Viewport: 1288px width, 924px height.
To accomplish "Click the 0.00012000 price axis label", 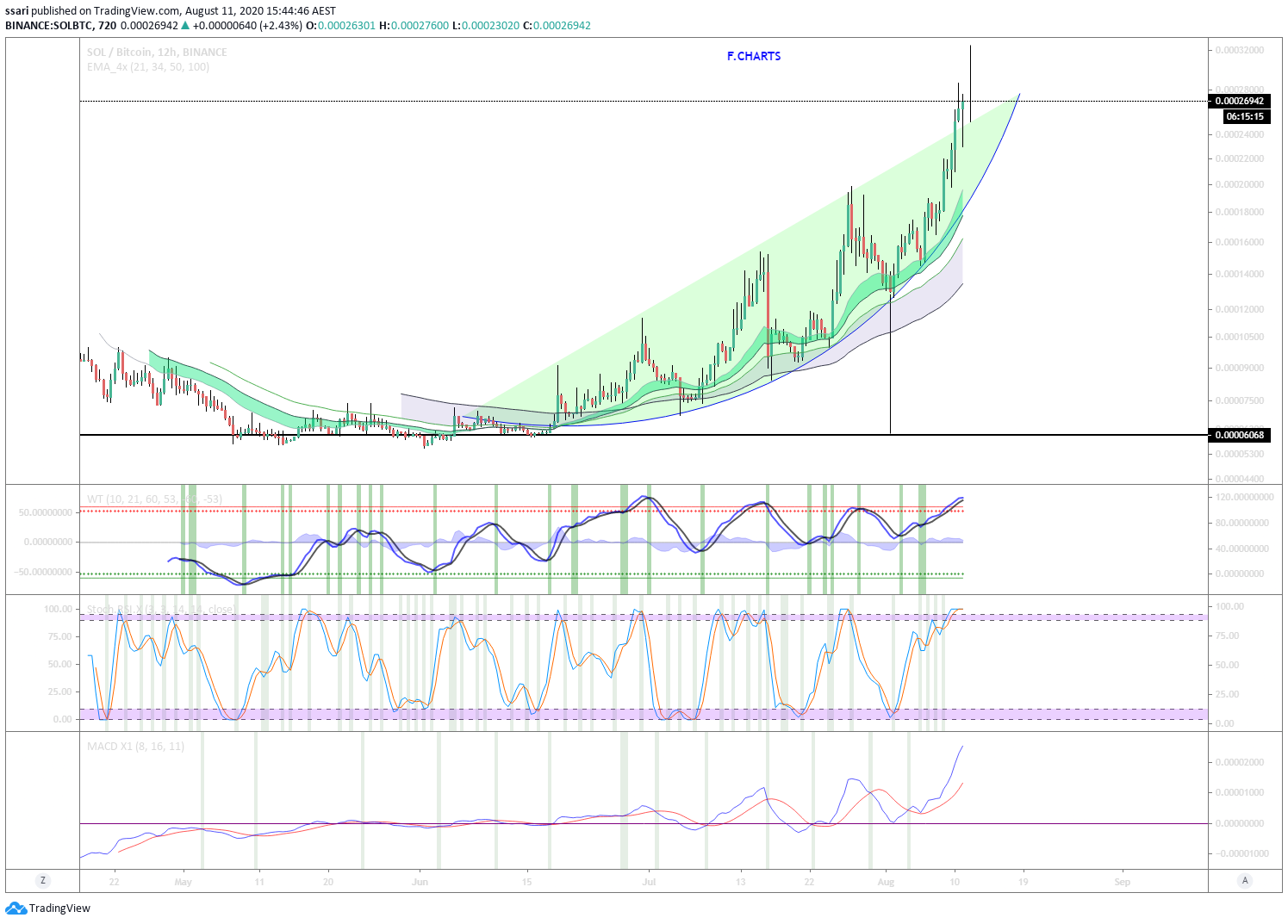I will pos(1240,309).
